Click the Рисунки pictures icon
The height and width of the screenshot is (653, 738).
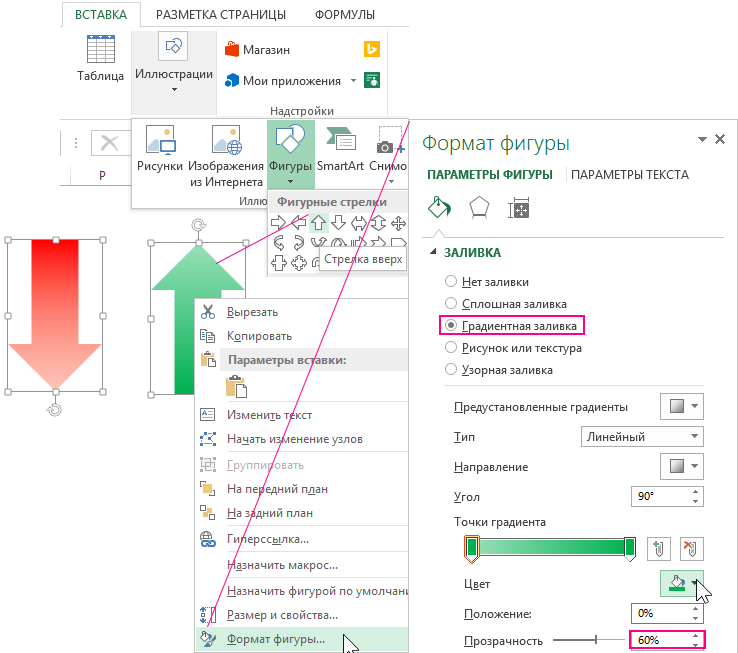click(x=160, y=139)
